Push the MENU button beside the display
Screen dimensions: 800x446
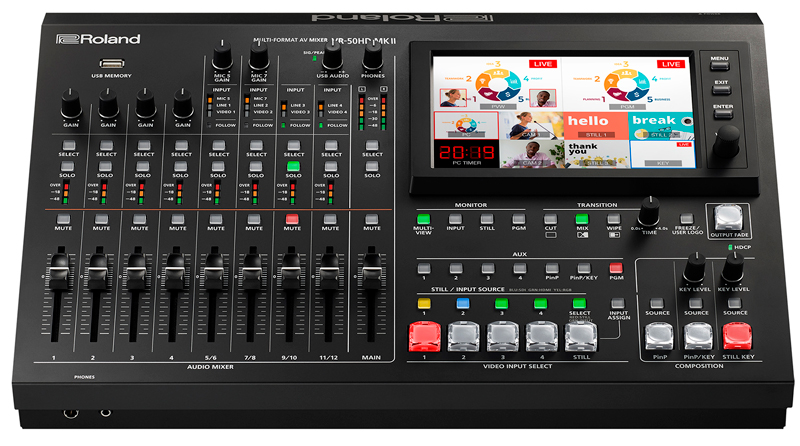click(720, 66)
